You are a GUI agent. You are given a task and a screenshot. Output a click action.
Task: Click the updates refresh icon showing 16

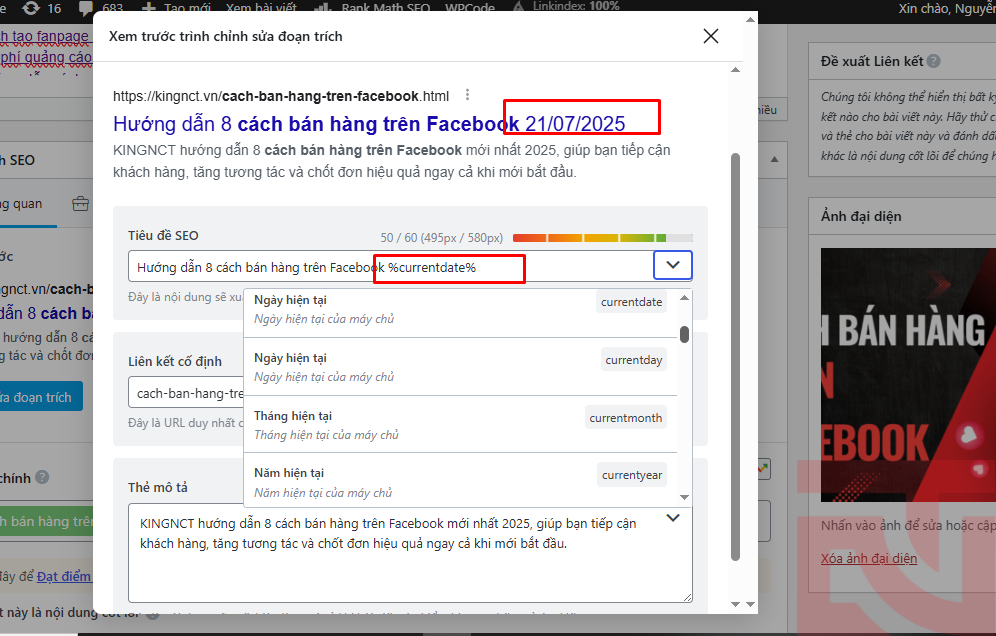(30, 8)
